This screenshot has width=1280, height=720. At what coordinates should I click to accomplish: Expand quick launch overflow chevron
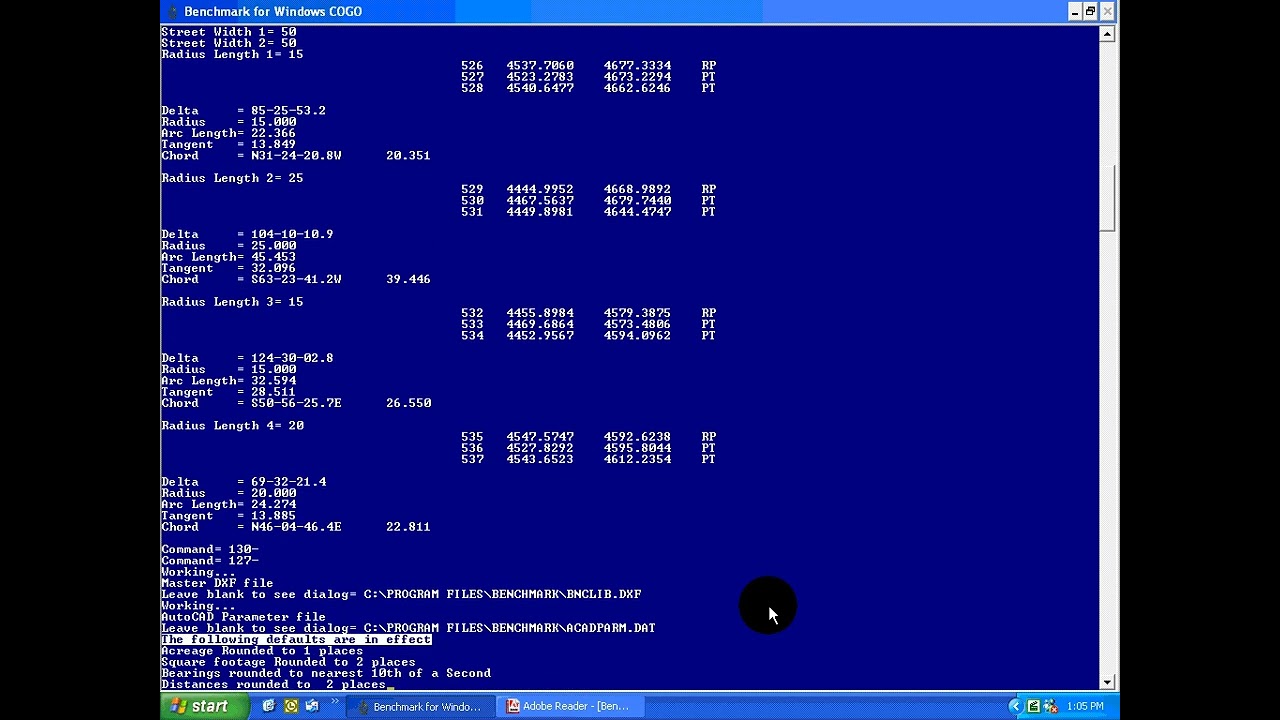[335, 702]
